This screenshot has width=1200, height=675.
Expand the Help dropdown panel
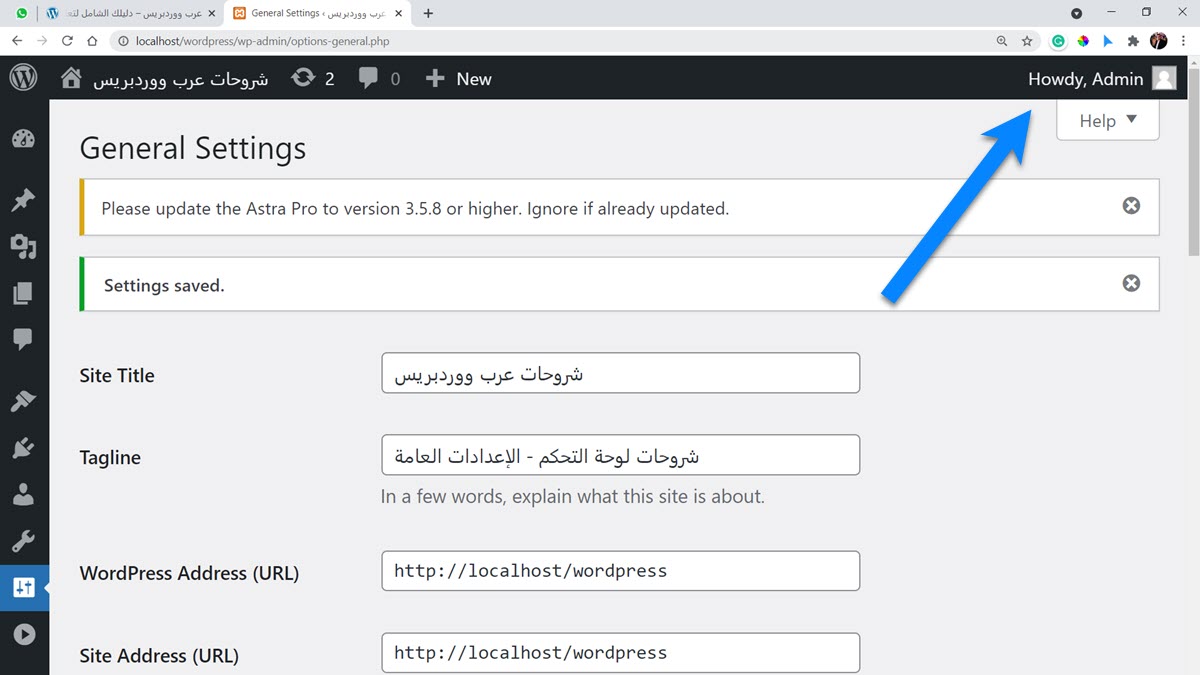pos(1108,120)
